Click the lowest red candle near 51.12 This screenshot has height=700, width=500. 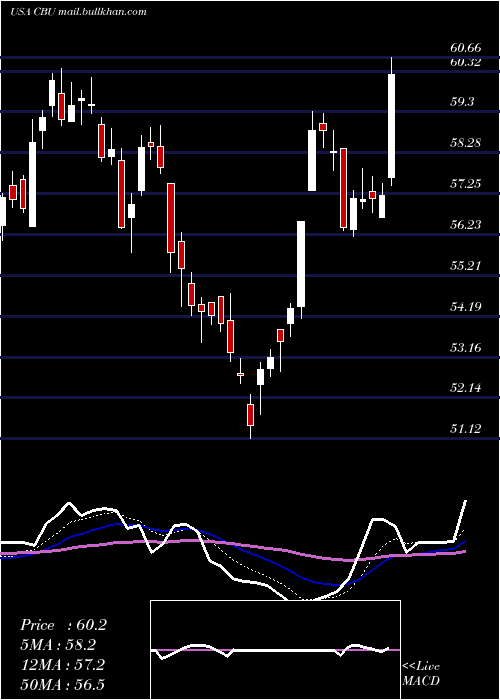coord(250,415)
